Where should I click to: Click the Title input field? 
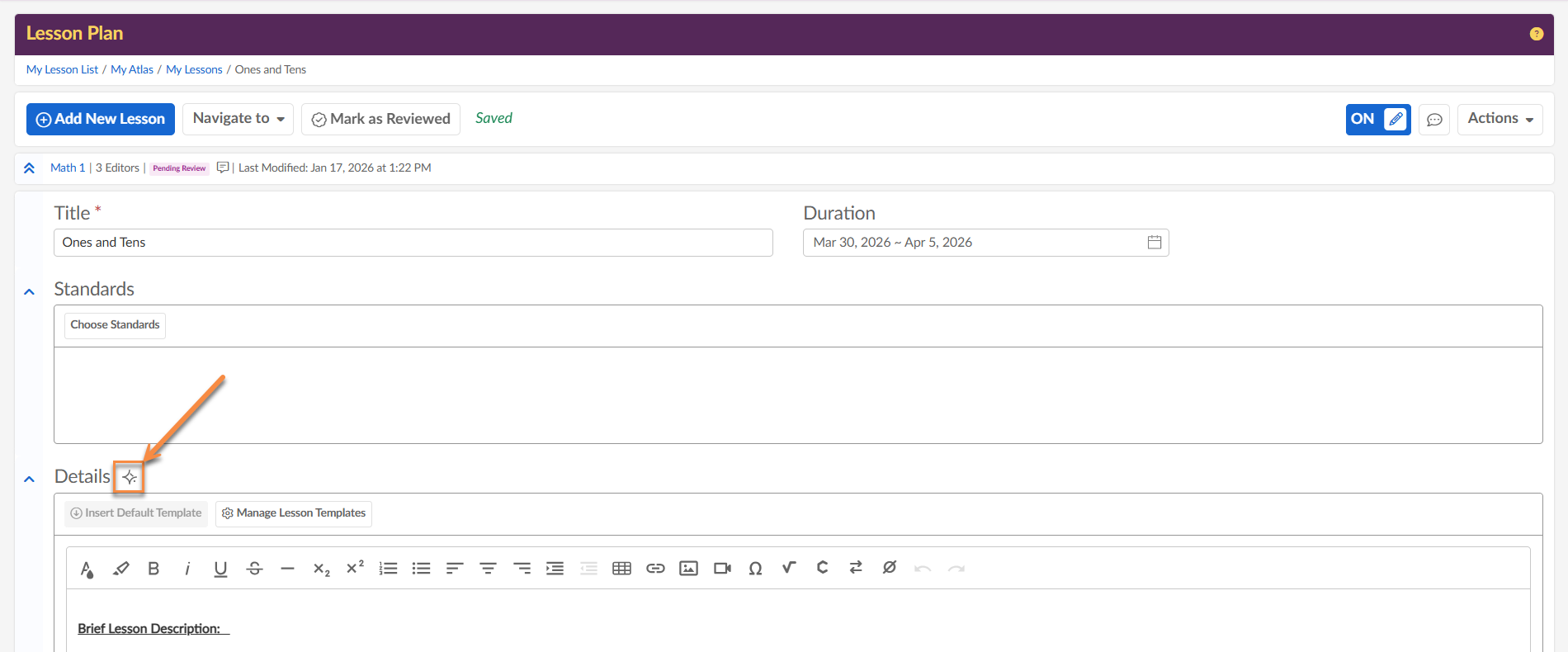[413, 243]
